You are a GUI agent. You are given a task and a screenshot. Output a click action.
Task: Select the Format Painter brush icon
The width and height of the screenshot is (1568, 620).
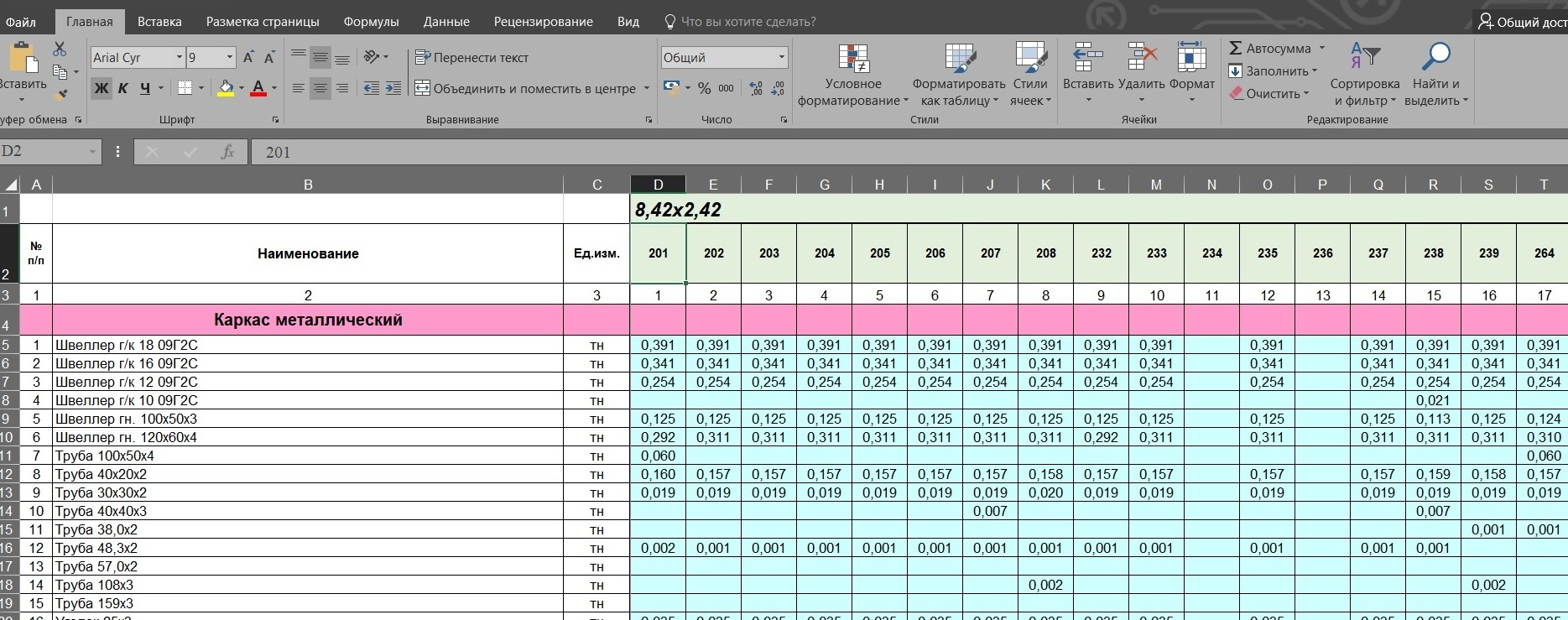(60, 94)
